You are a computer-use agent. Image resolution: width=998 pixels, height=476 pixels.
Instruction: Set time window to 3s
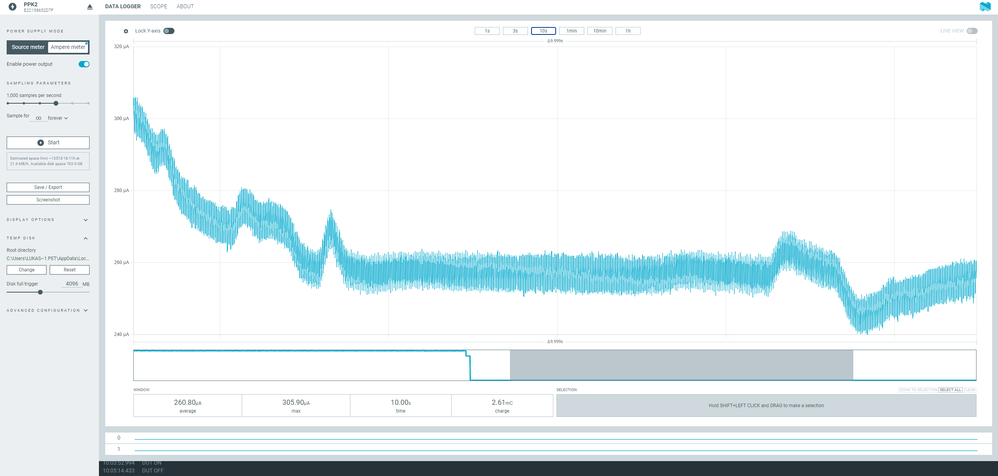tap(516, 31)
